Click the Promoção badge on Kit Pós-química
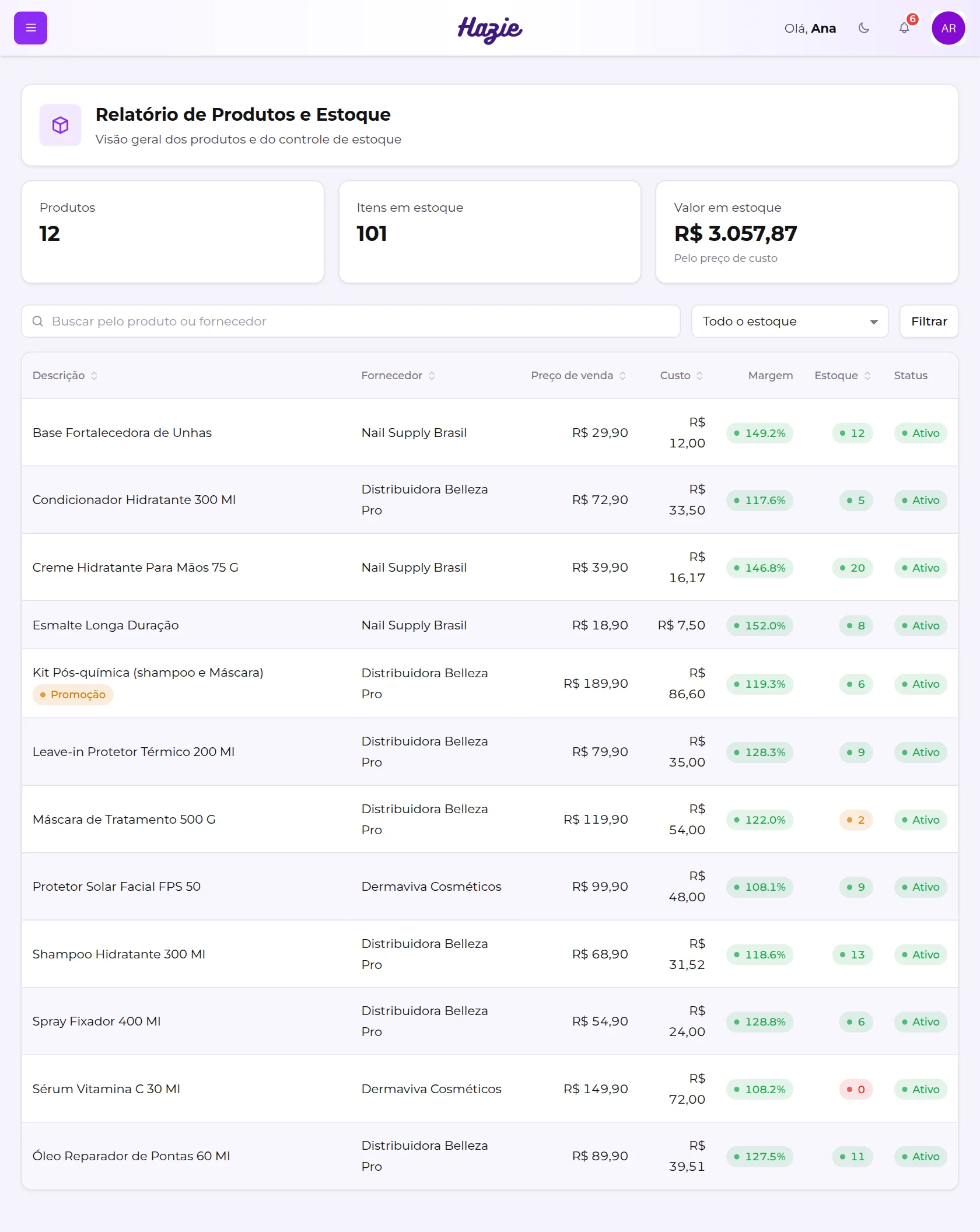The image size is (980, 1232). coord(73,695)
